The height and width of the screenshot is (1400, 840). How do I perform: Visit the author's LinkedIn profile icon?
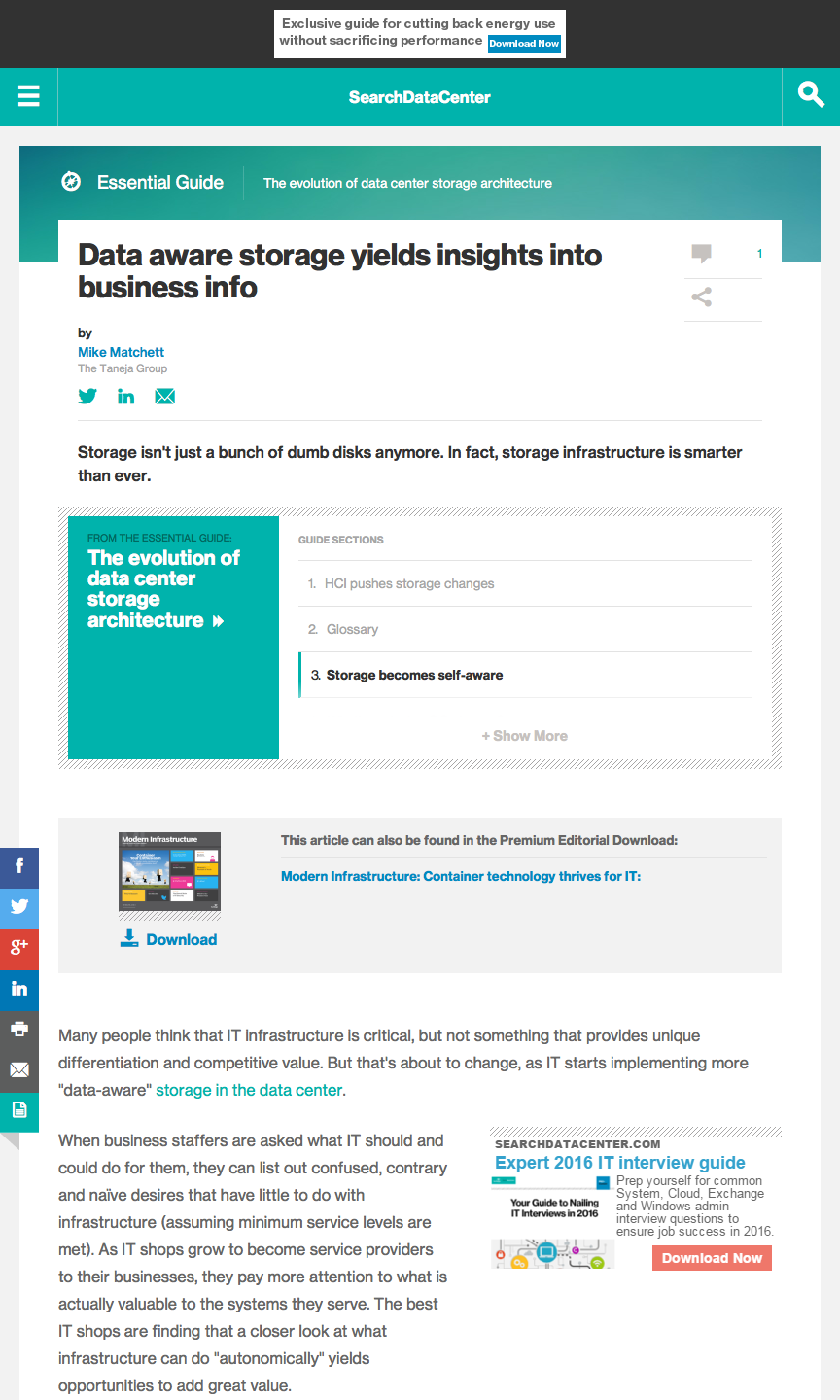[126, 396]
